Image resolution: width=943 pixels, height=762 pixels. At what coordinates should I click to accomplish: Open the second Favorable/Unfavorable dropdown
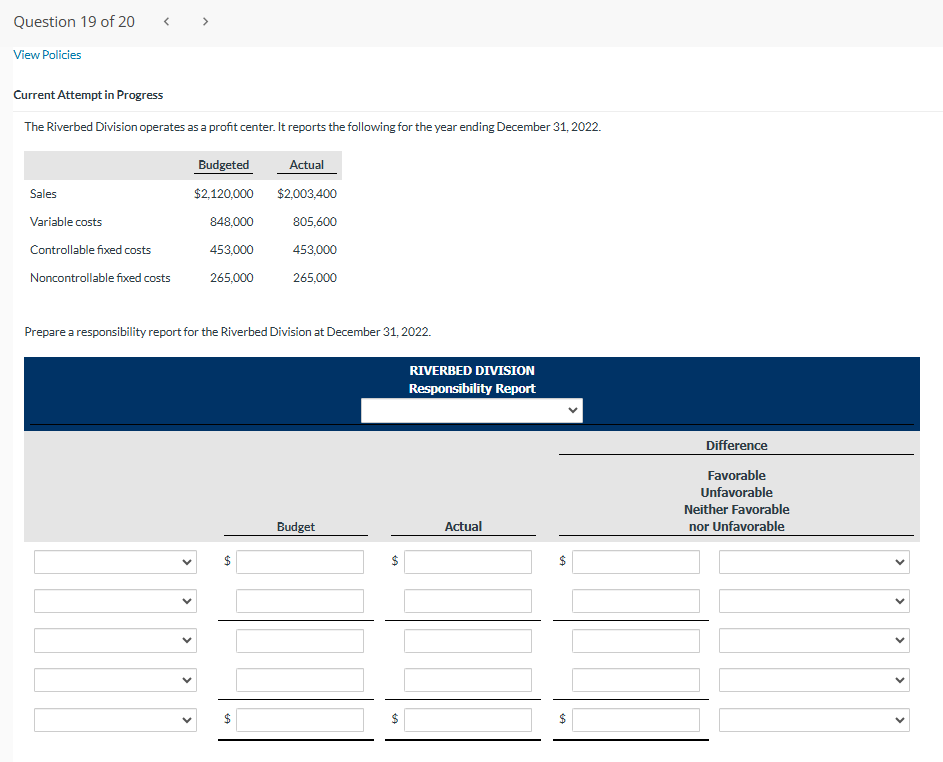tap(813, 600)
